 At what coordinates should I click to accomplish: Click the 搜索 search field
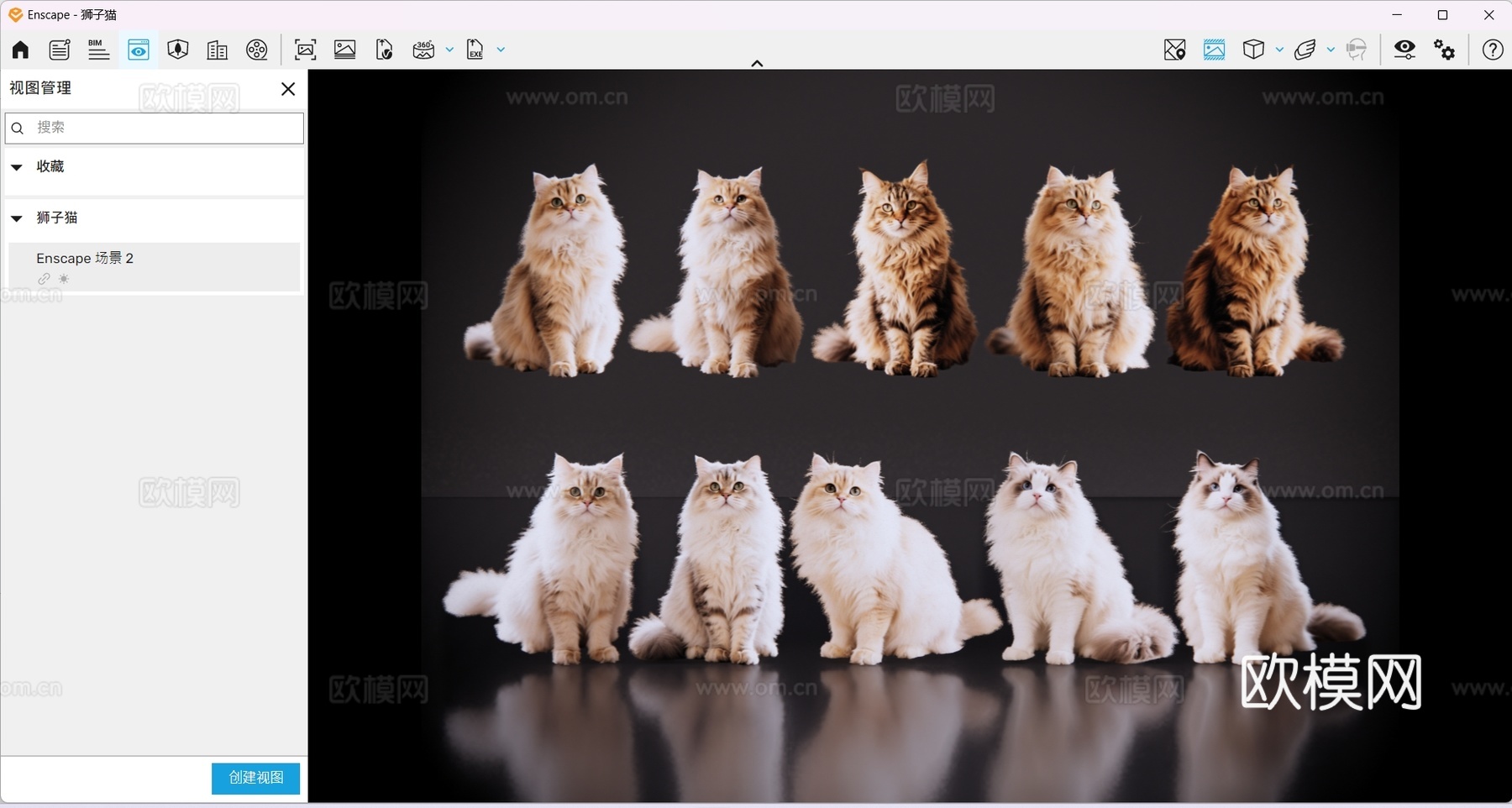click(155, 128)
